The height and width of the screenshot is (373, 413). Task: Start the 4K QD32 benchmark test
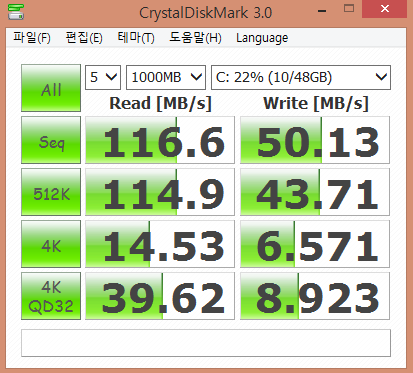tap(51, 296)
